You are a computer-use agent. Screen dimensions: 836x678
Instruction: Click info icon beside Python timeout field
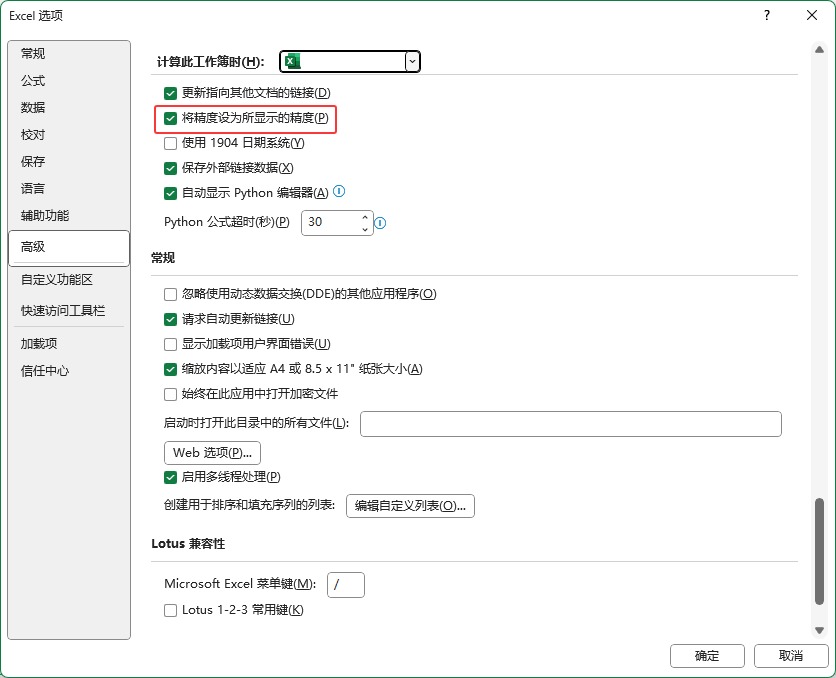[x=380, y=222]
